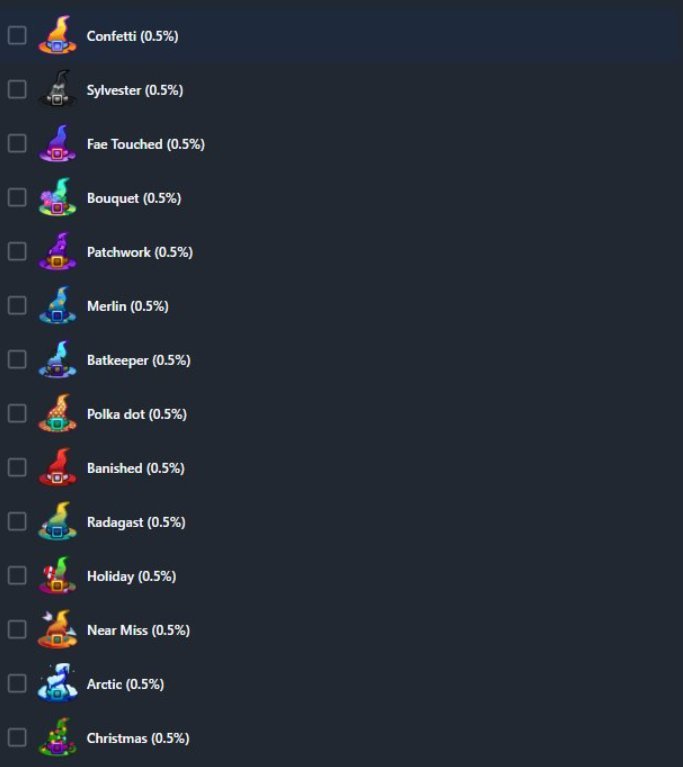
Task: Click the Radagast gradient hat icon
Action: click(58, 521)
